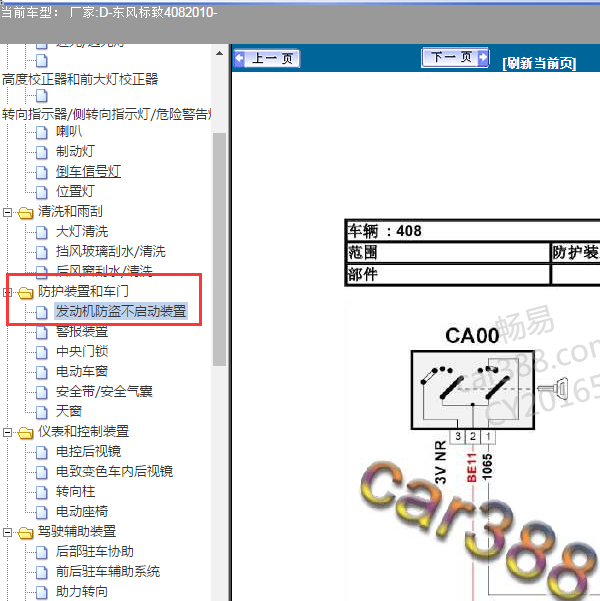Open the 天窗 entry
This screenshot has height=601, width=600.
click(69, 411)
